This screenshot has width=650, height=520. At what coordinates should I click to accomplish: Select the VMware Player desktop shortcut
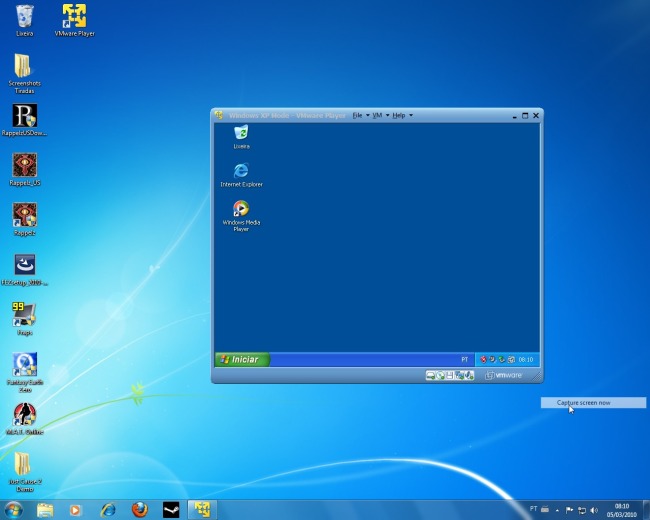point(75,20)
